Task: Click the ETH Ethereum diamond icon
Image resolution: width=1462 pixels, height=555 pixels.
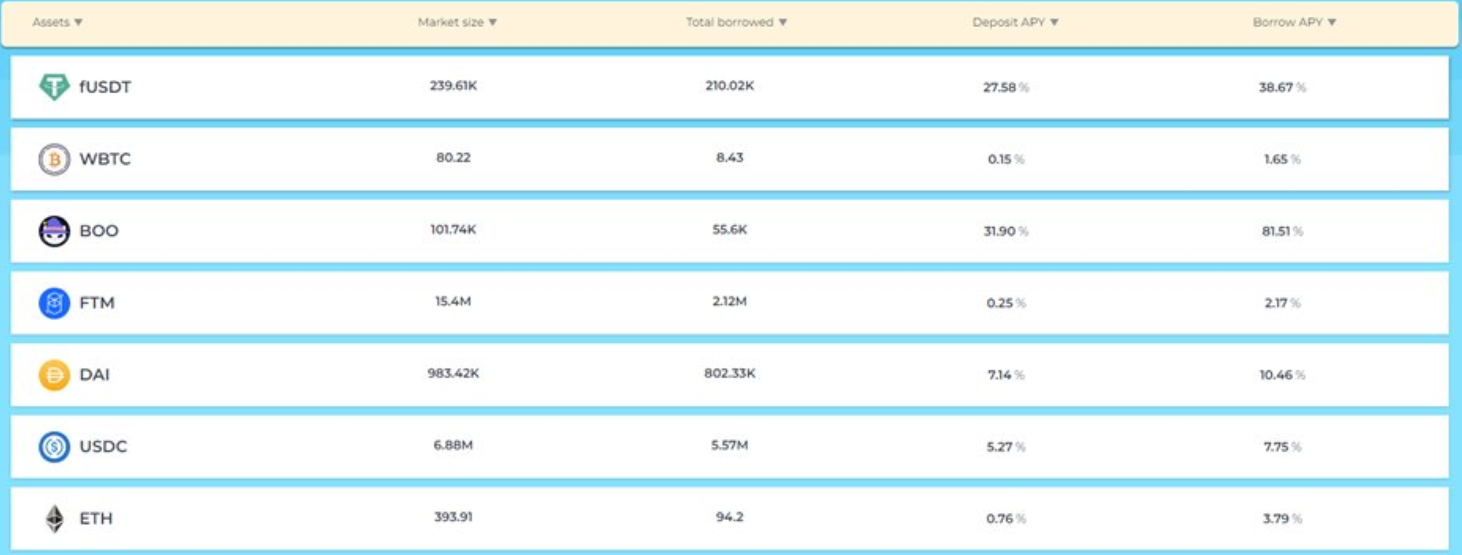Action: (54, 519)
